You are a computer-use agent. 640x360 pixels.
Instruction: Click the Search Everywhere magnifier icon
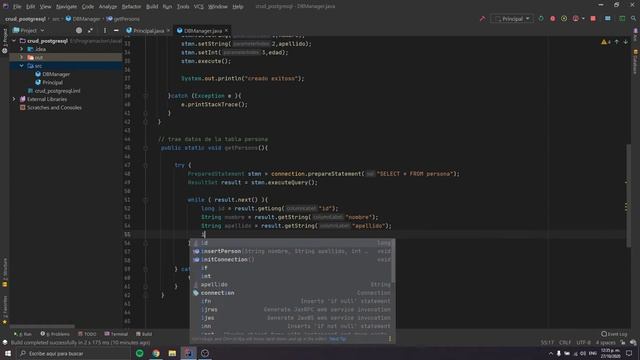(x=633, y=19)
